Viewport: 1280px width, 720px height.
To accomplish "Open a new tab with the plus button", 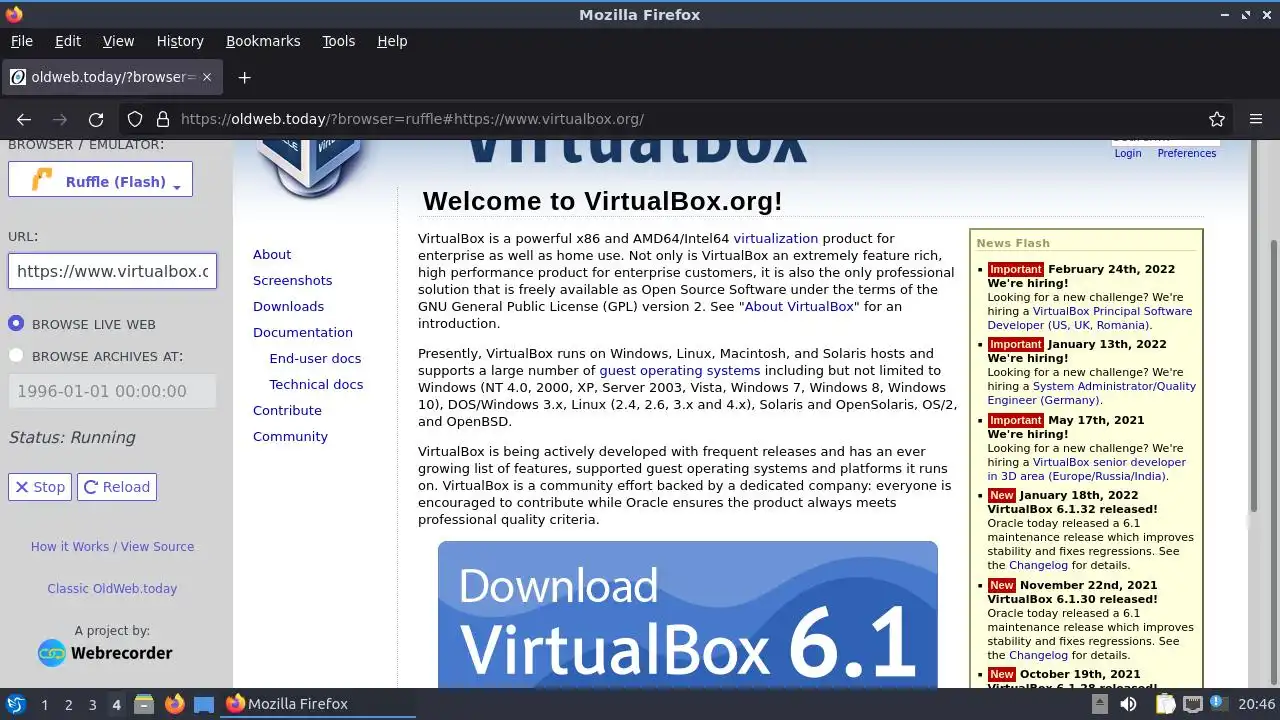I will click(244, 77).
